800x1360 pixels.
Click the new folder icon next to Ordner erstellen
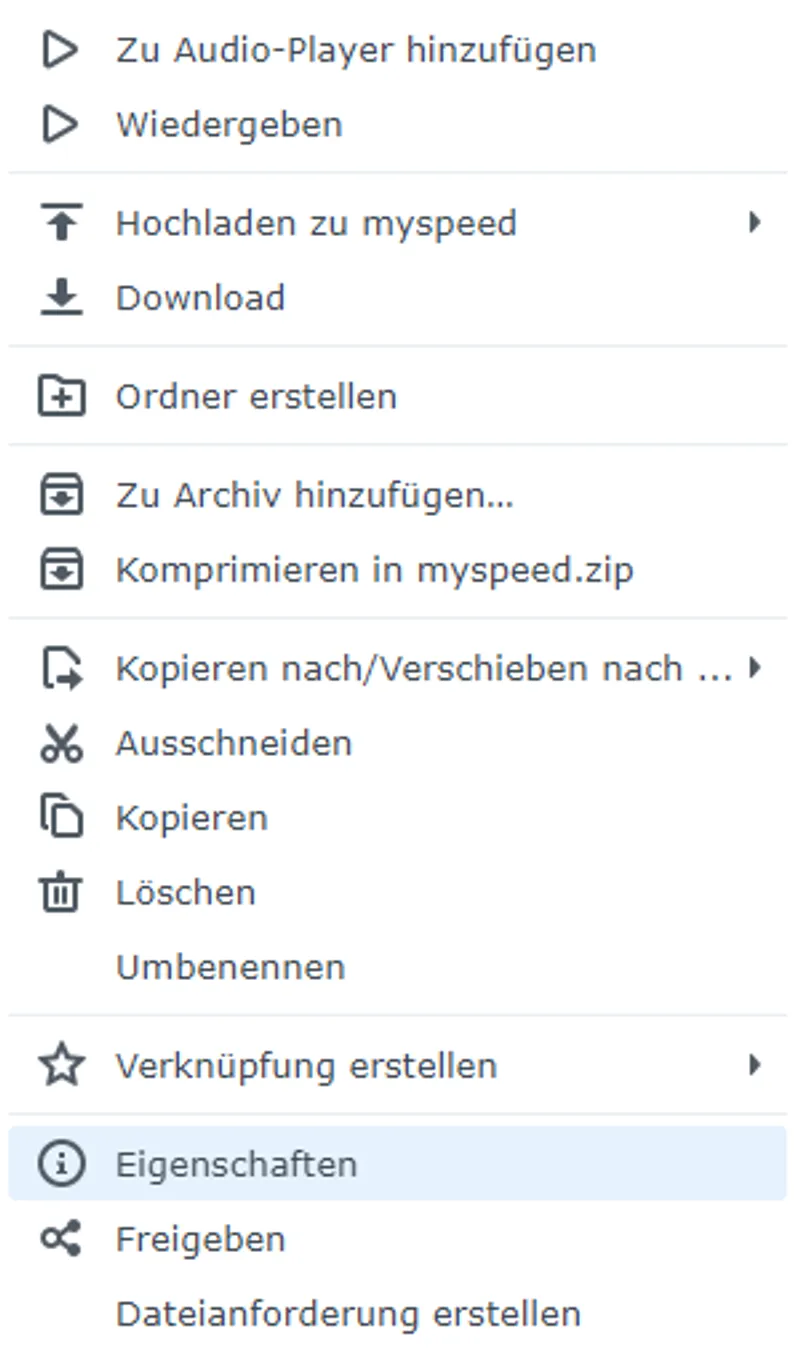(x=60, y=396)
